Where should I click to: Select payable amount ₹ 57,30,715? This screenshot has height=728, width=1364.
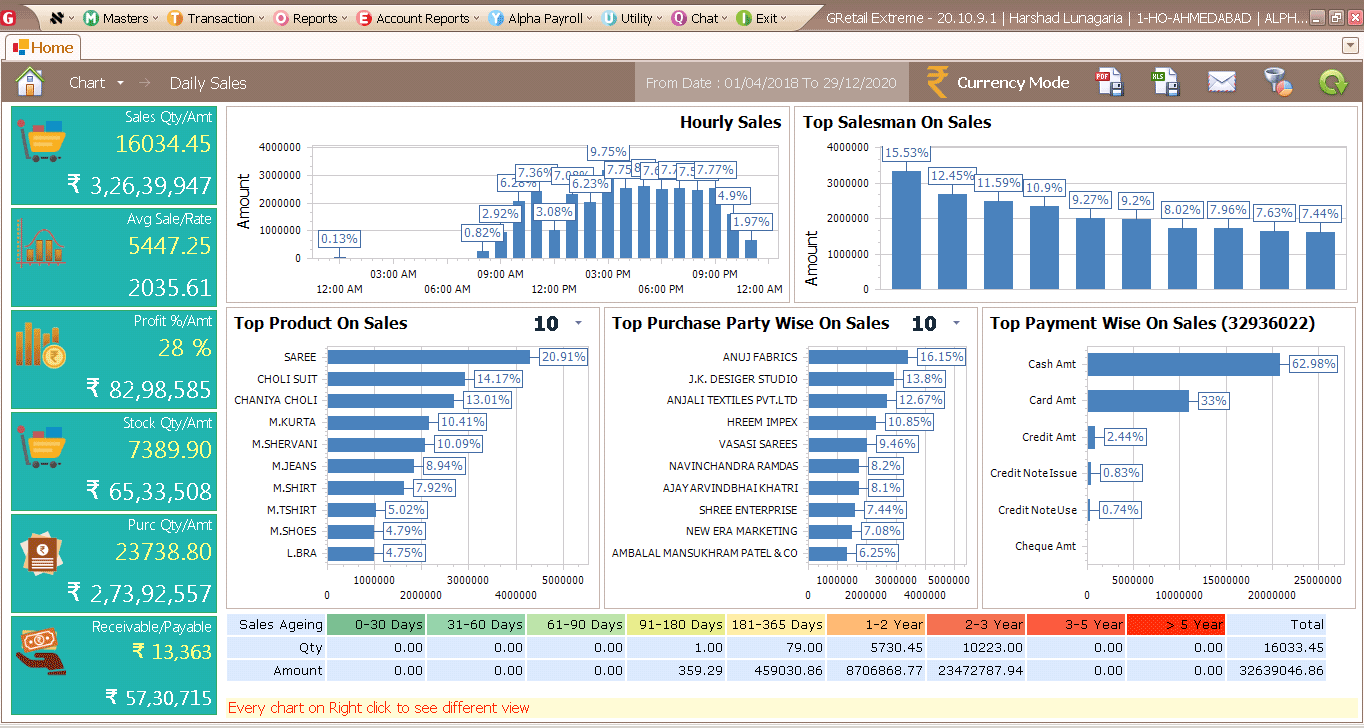(x=159, y=698)
